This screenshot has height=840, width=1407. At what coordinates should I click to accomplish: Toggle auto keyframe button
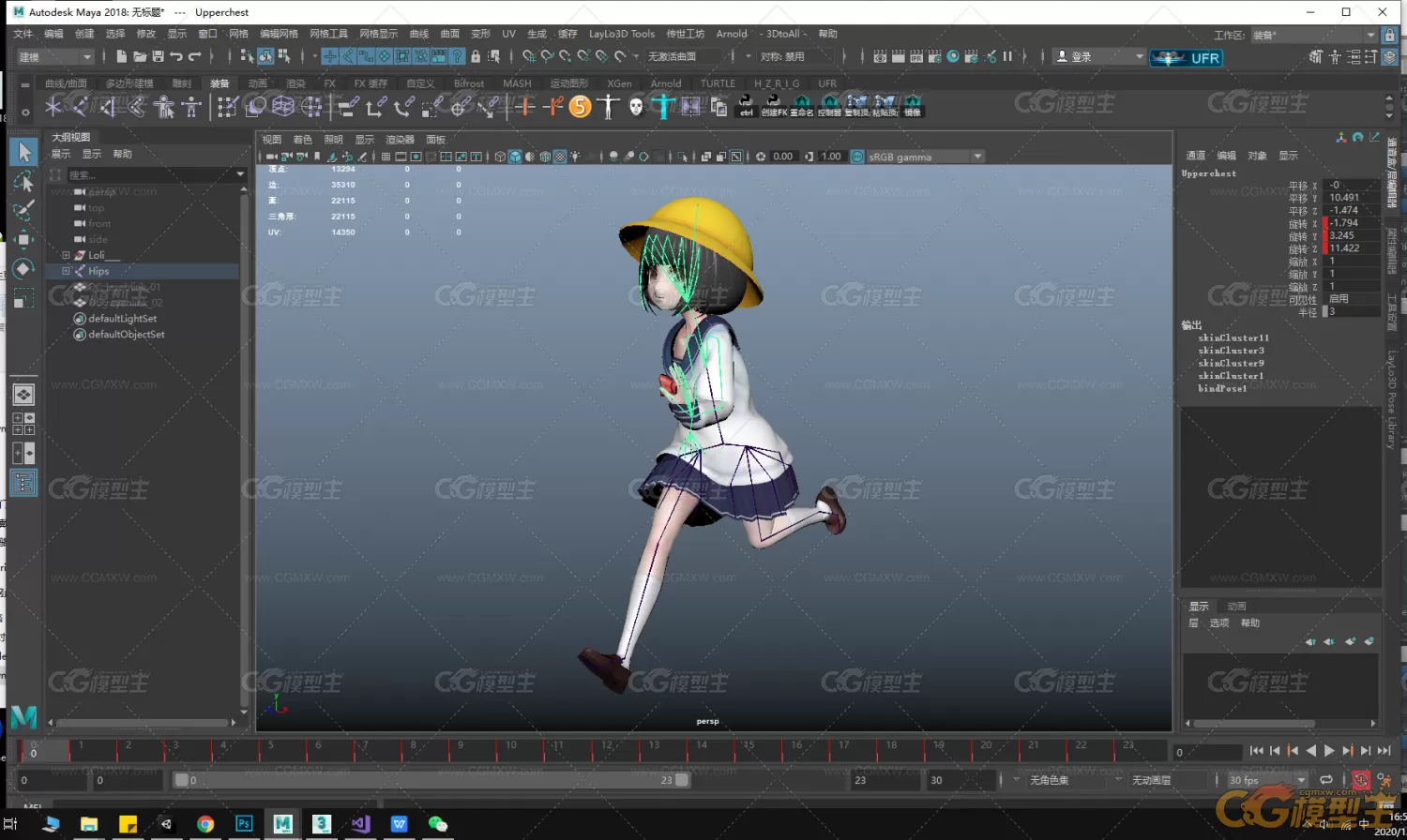click(x=1360, y=780)
